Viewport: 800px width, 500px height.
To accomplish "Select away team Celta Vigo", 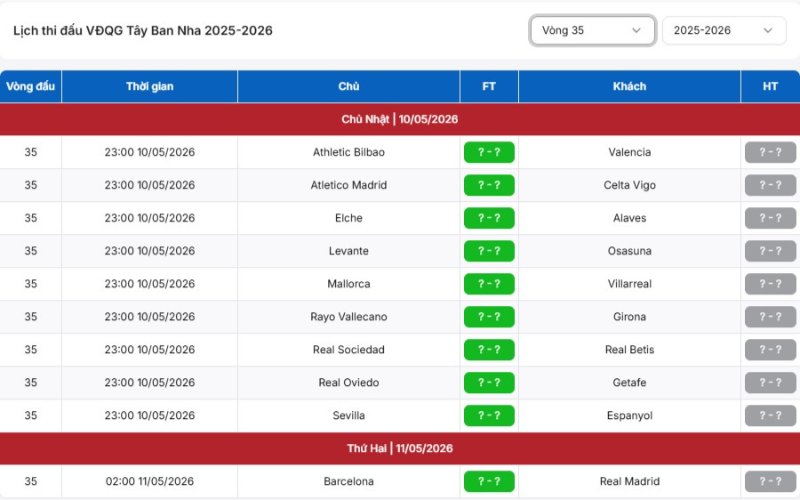I will [630, 185].
